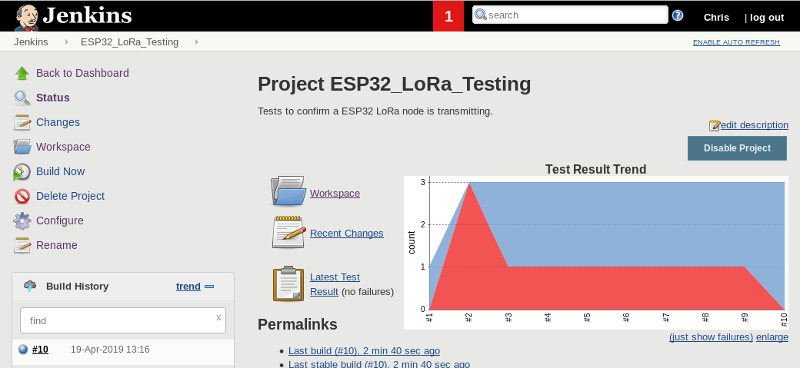The width and height of the screenshot is (800, 368).
Task: Click the blue status ball of build #10
Action: tap(22, 350)
